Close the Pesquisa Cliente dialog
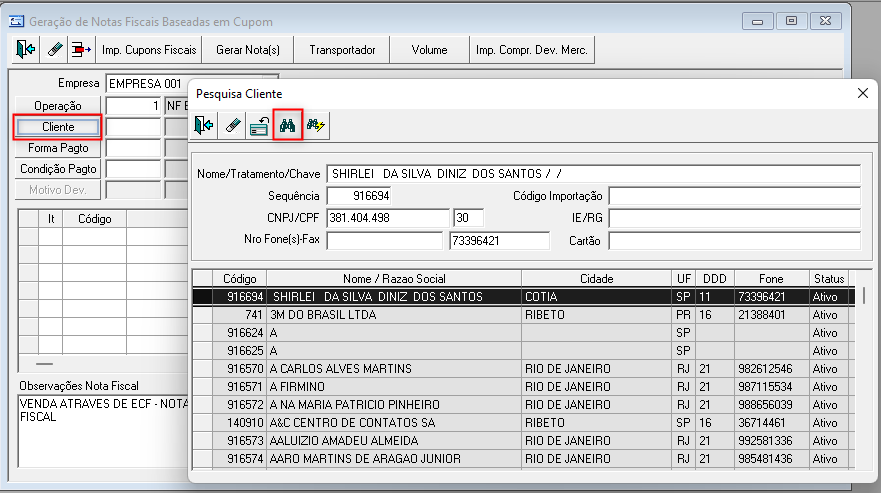Image resolution: width=881 pixels, height=493 pixels. point(863,93)
